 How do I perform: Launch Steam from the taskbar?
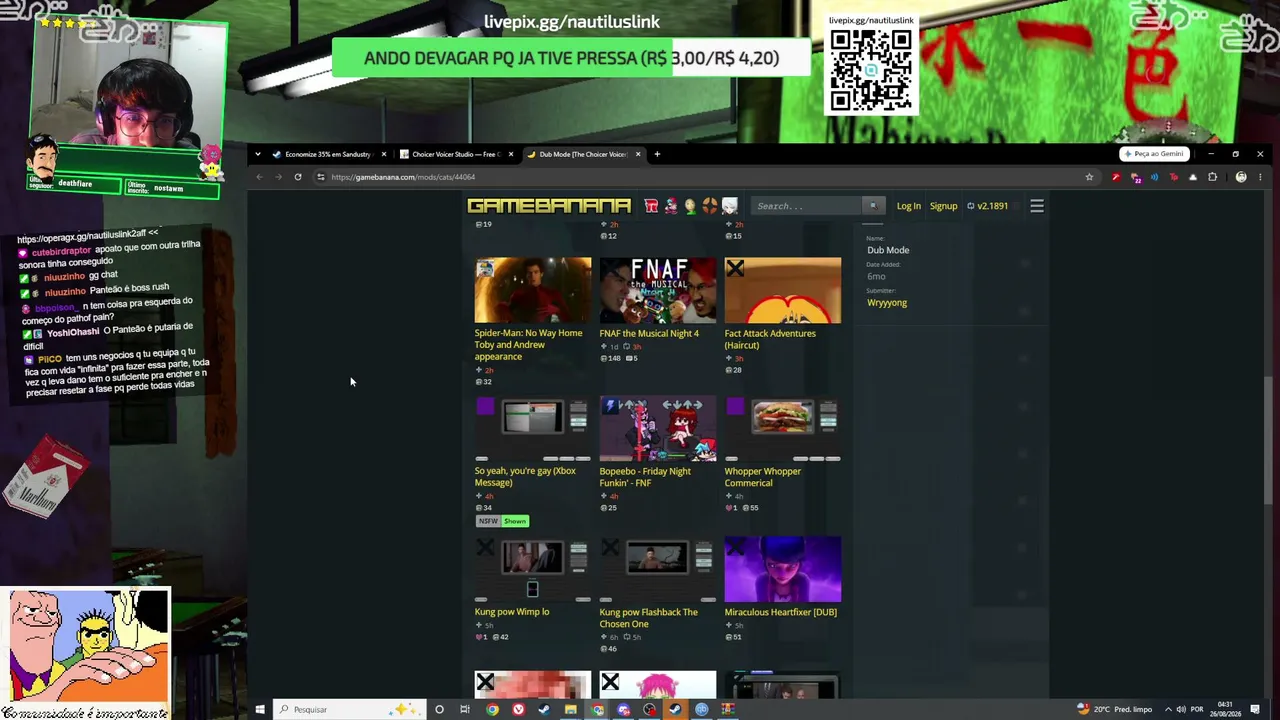pyautogui.click(x=544, y=710)
